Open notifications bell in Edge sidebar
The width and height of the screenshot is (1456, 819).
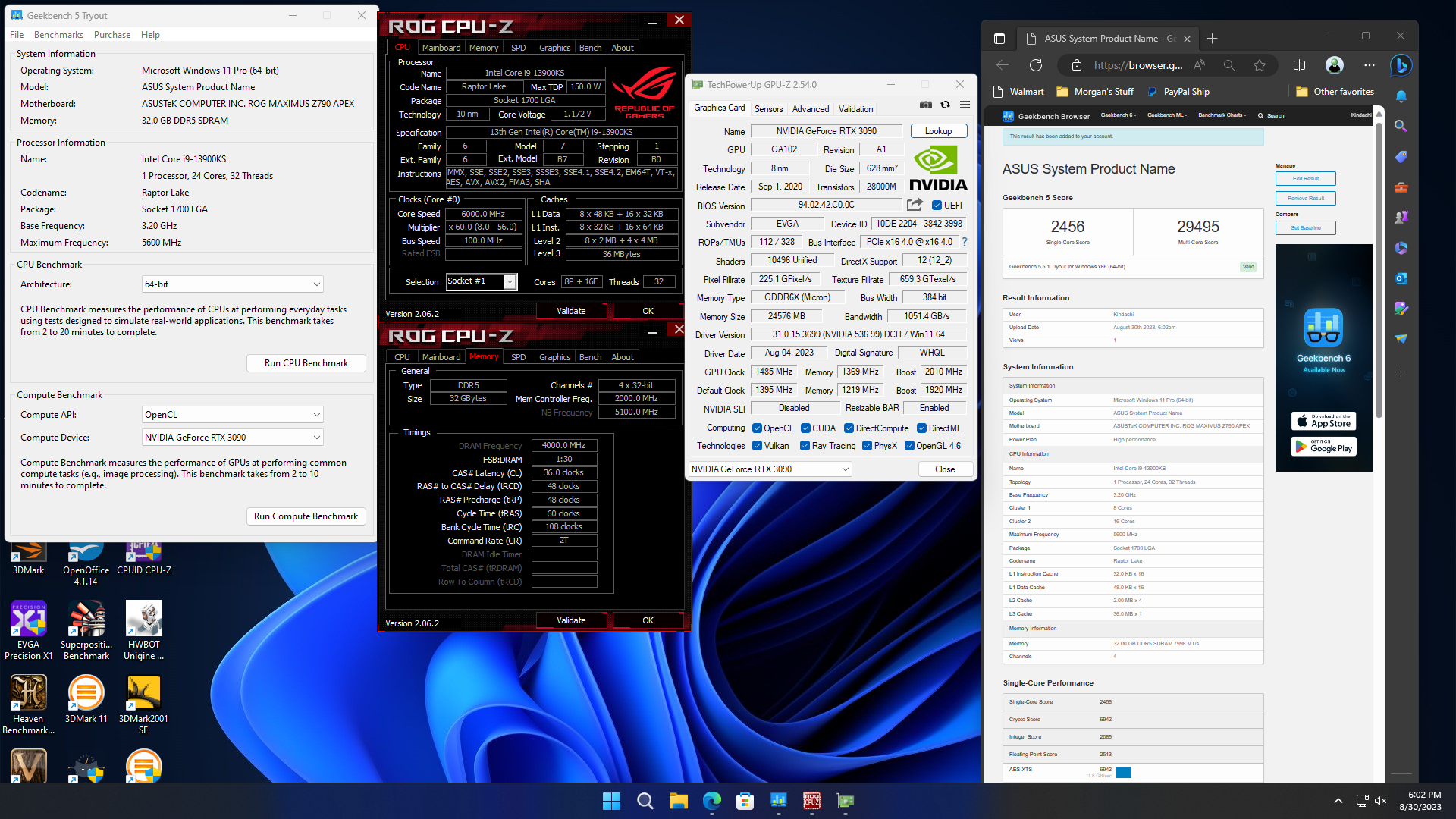click(x=1401, y=96)
